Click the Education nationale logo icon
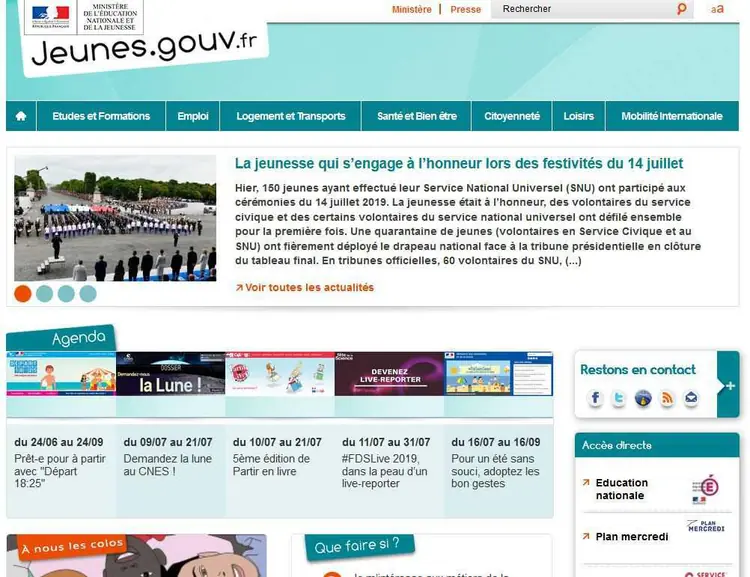750x577 pixels. pos(706,488)
